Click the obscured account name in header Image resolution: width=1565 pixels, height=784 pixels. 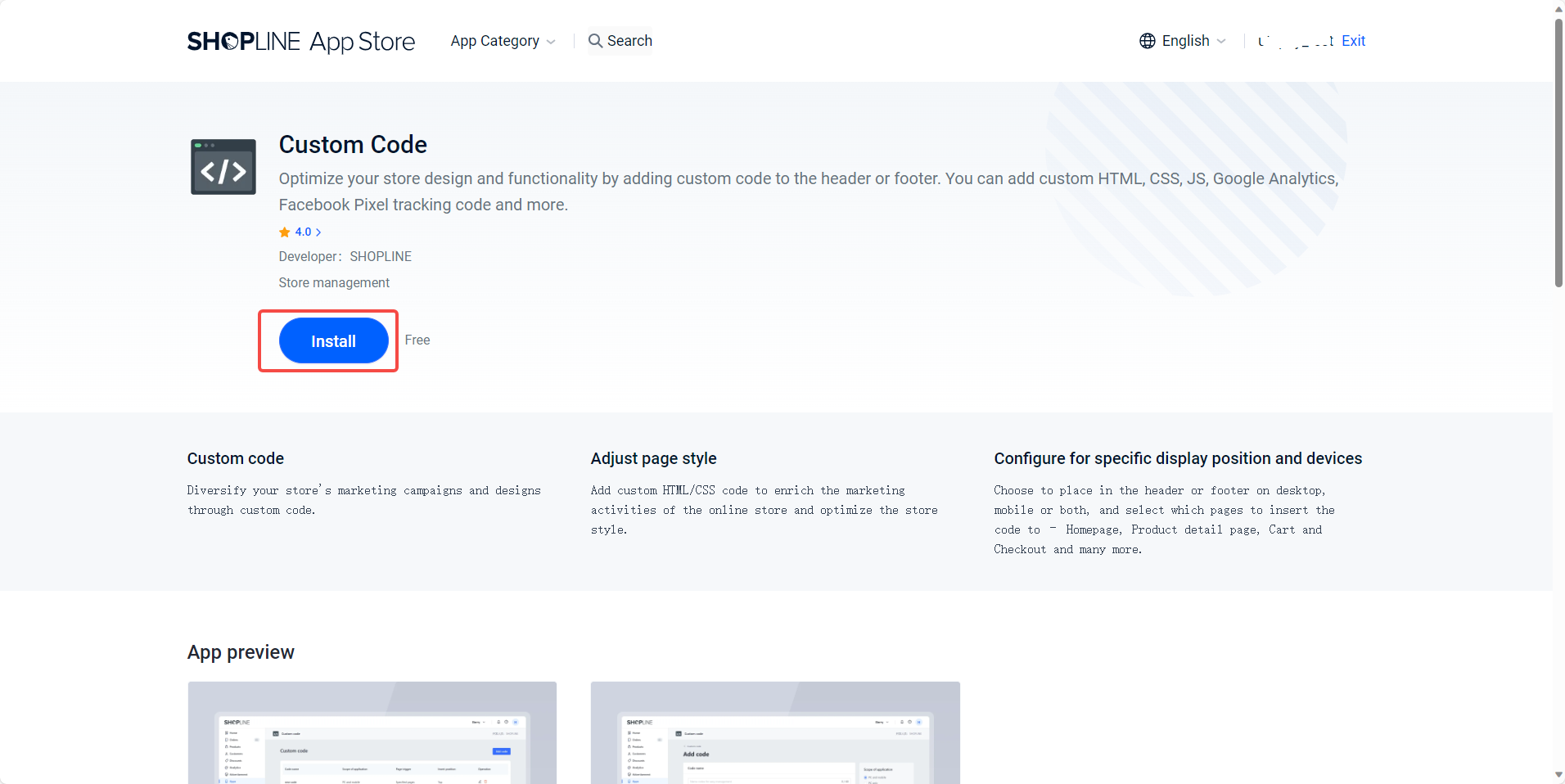[1296, 41]
